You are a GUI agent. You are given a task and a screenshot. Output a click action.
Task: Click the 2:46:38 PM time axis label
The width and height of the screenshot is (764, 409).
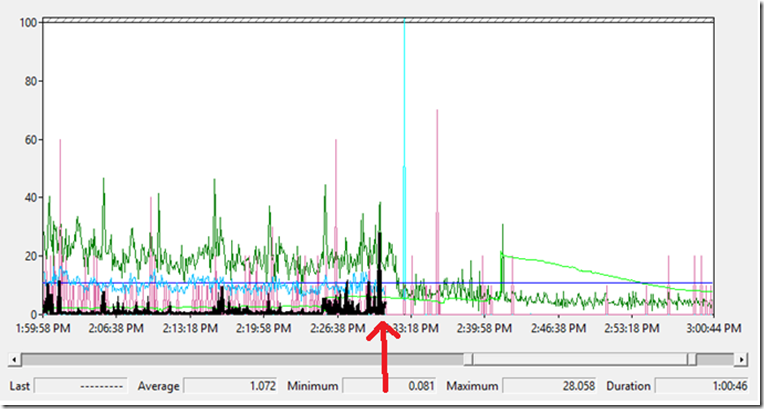click(x=558, y=329)
